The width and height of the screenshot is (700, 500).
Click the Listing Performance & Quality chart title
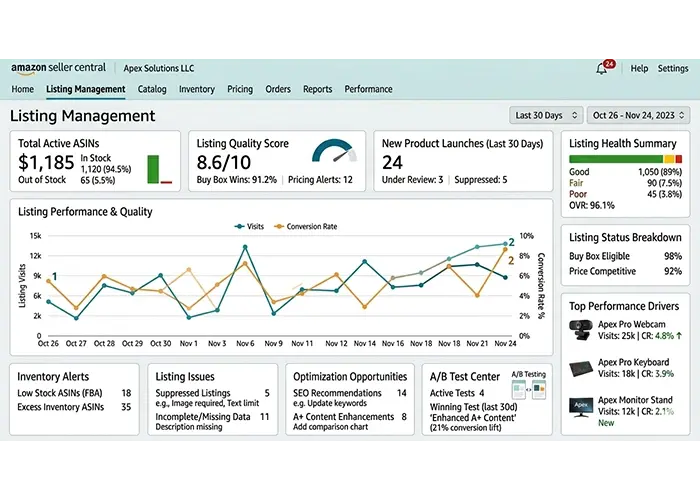click(85, 212)
